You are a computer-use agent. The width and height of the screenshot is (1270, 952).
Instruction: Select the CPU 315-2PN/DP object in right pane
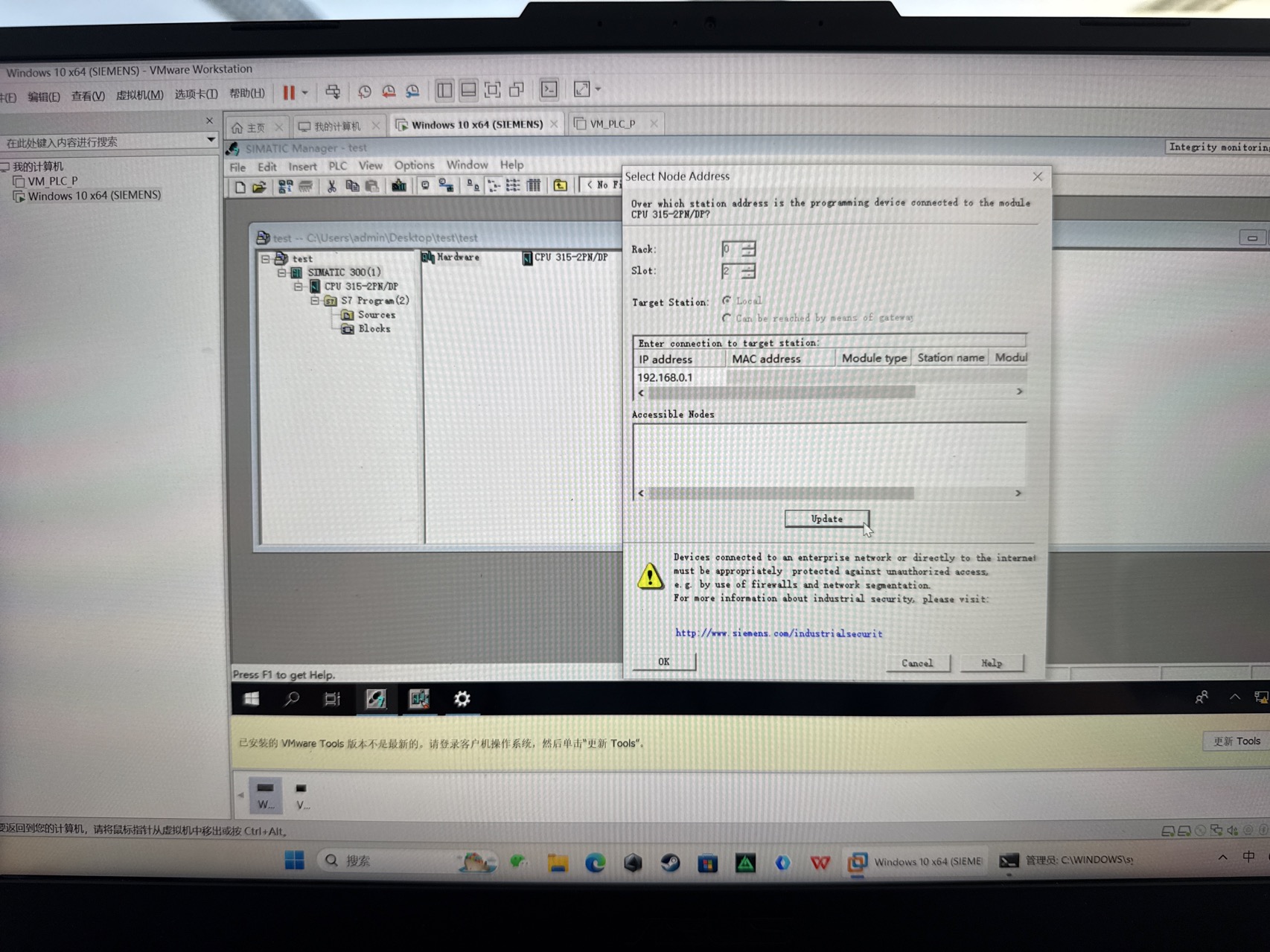tap(565, 258)
